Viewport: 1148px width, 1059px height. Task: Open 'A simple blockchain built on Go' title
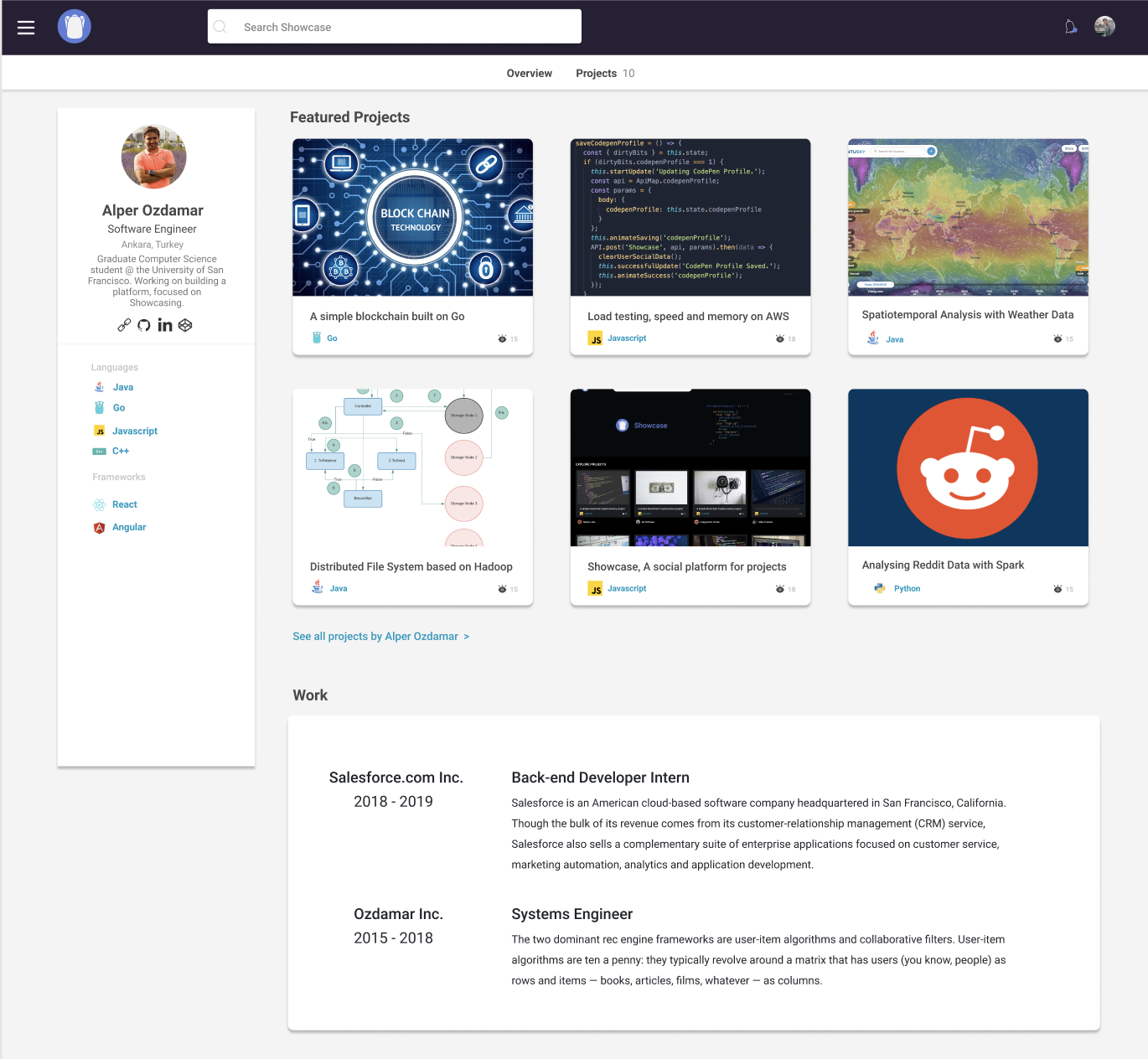click(387, 317)
